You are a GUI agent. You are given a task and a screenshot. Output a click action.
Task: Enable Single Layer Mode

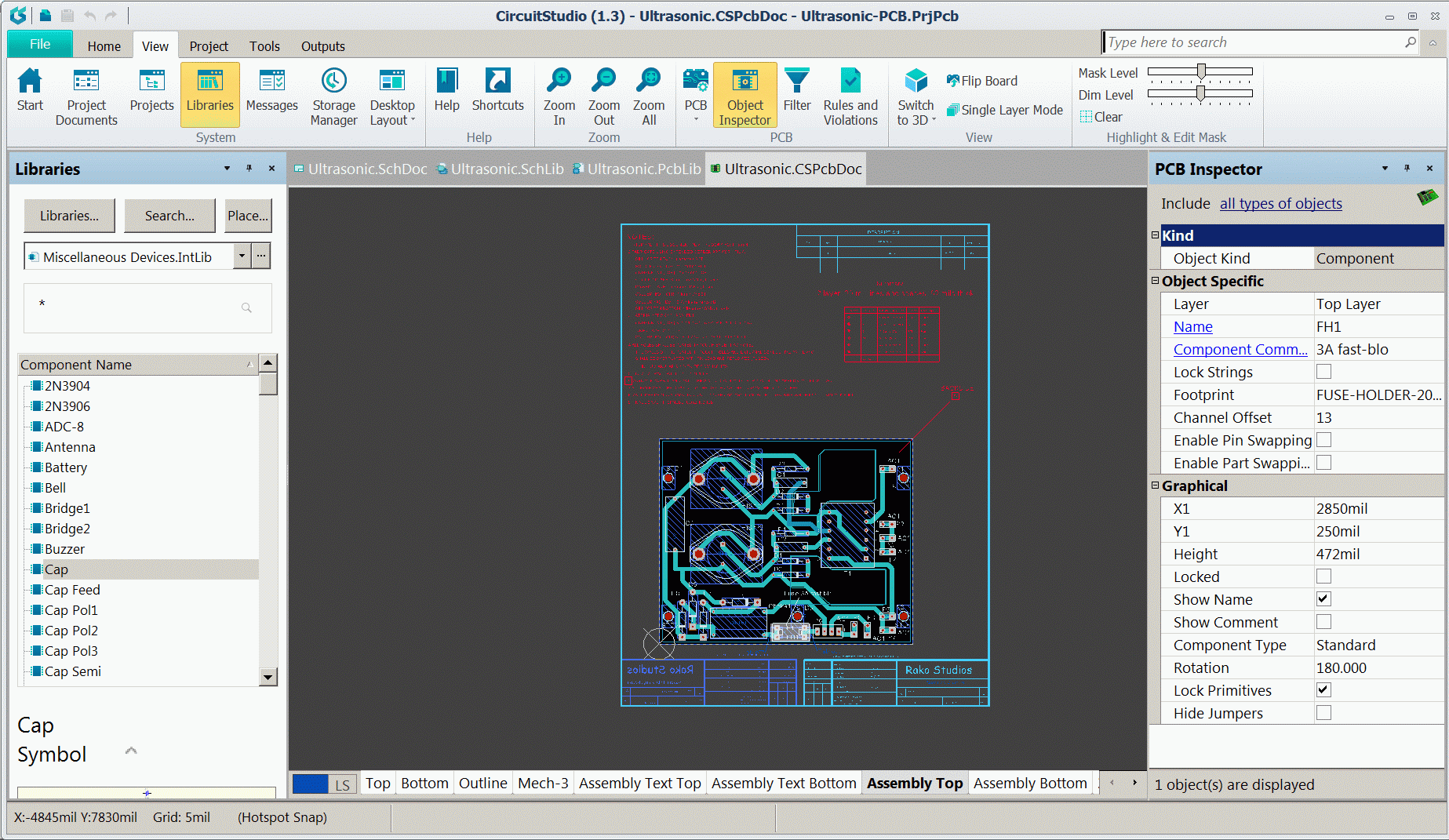tap(1005, 110)
